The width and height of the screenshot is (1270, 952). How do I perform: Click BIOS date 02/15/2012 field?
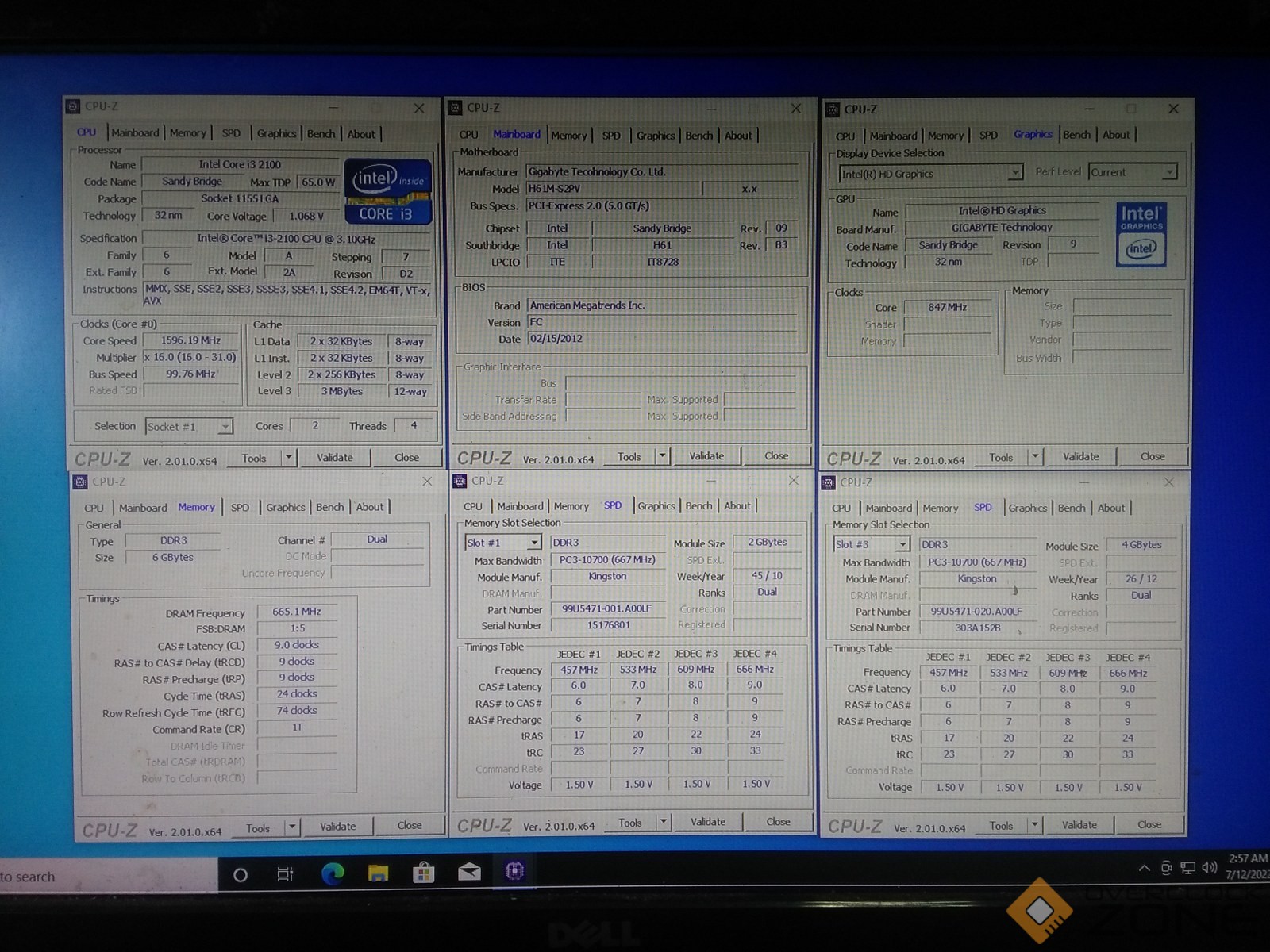click(x=662, y=339)
